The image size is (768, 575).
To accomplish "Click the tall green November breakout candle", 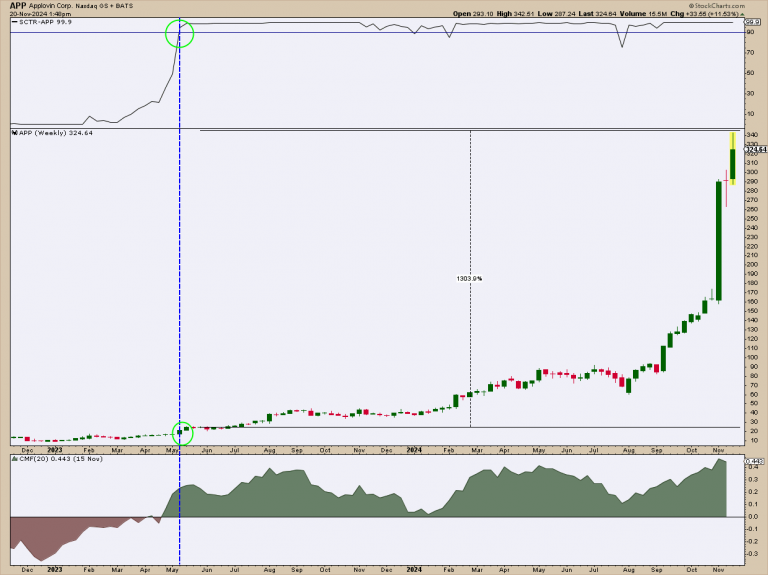I will click(x=719, y=240).
